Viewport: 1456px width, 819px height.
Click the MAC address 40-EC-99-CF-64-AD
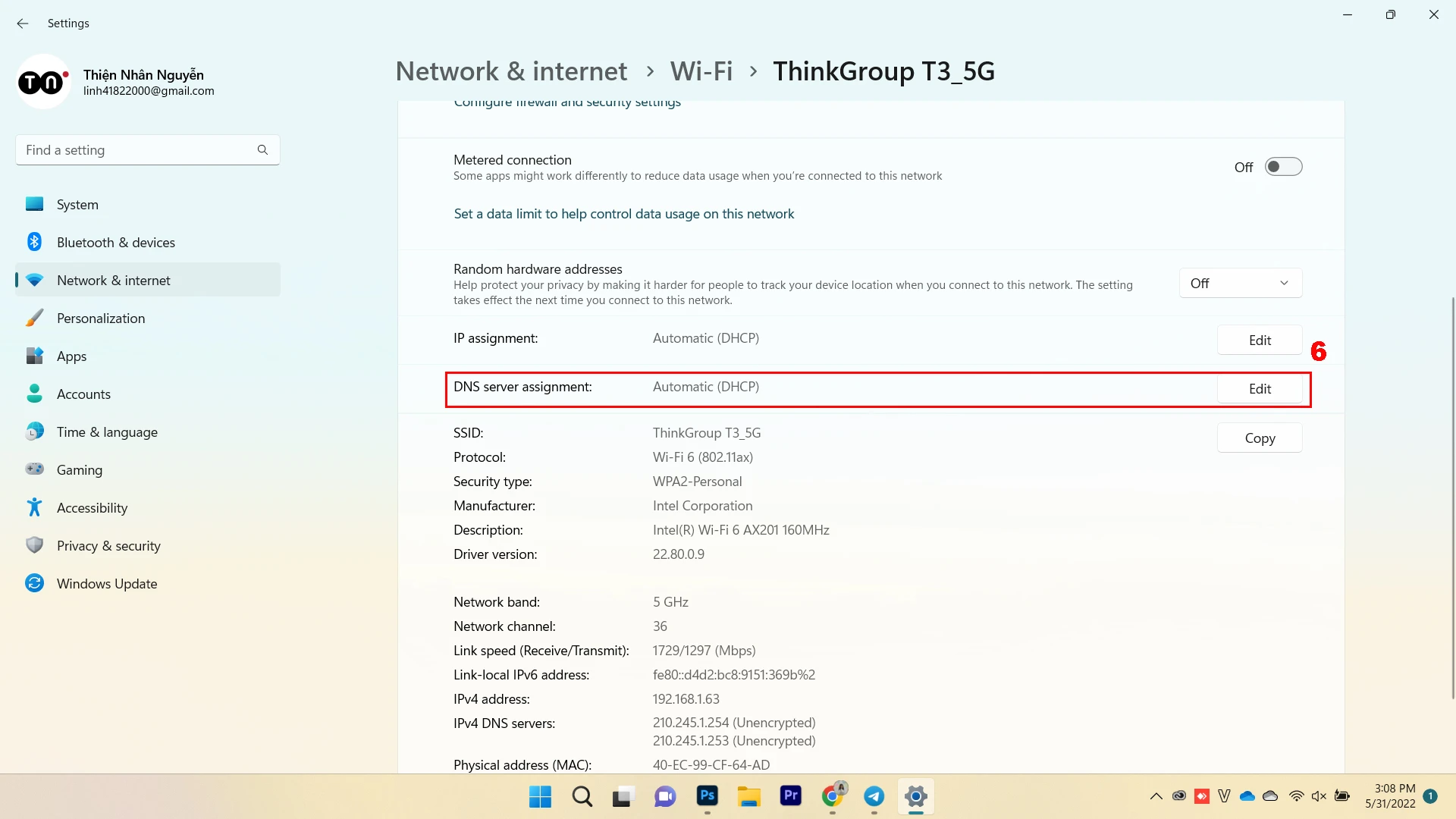(x=711, y=764)
